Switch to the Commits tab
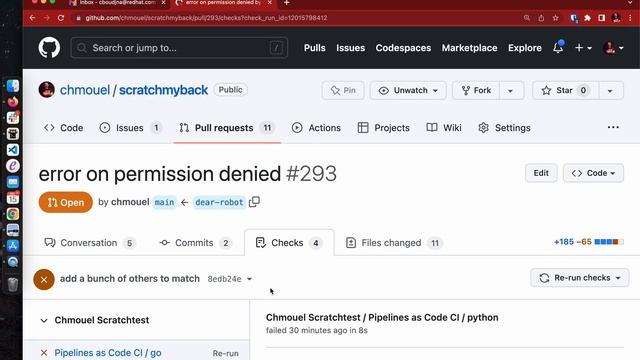 195,243
